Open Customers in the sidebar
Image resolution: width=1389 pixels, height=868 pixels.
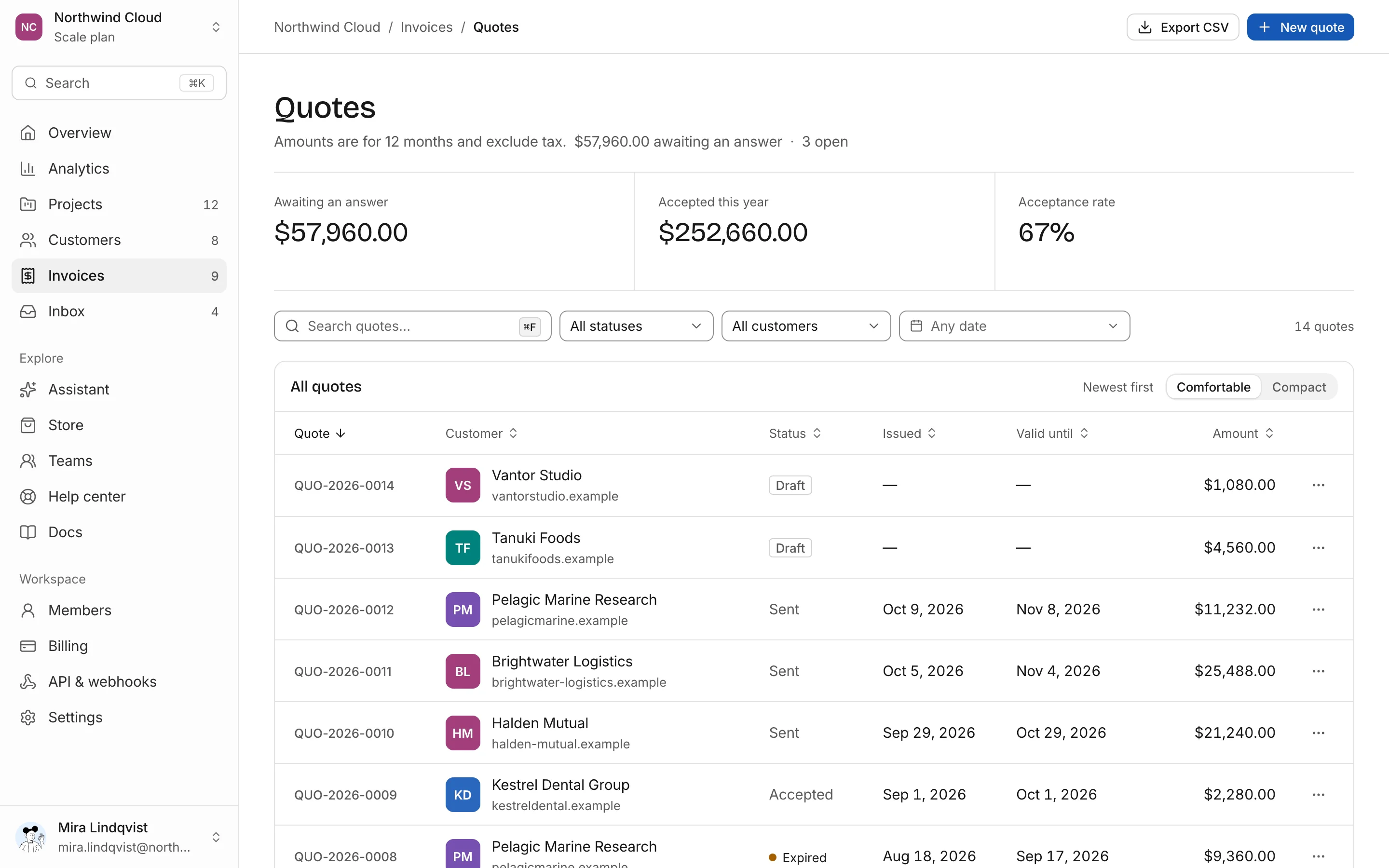pyautogui.click(x=119, y=240)
